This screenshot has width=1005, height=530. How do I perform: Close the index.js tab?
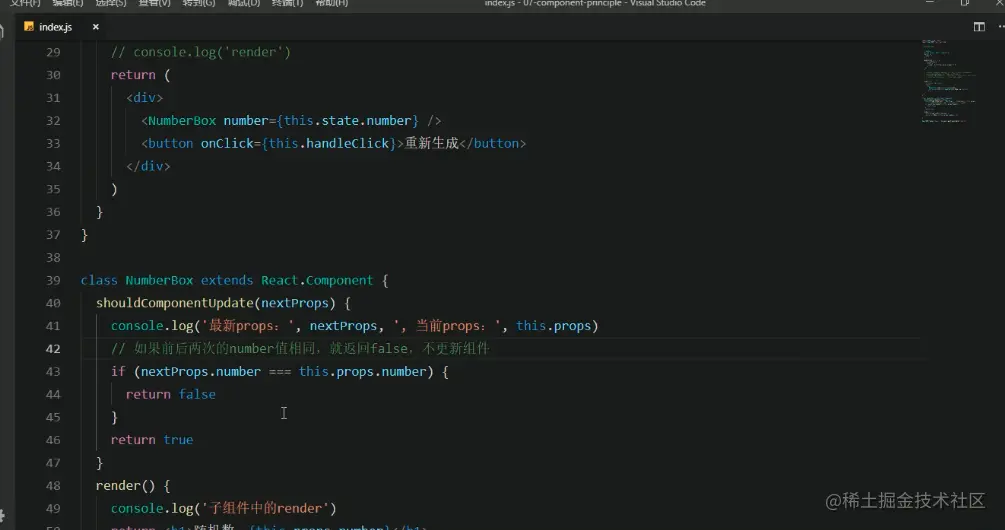coord(96,27)
